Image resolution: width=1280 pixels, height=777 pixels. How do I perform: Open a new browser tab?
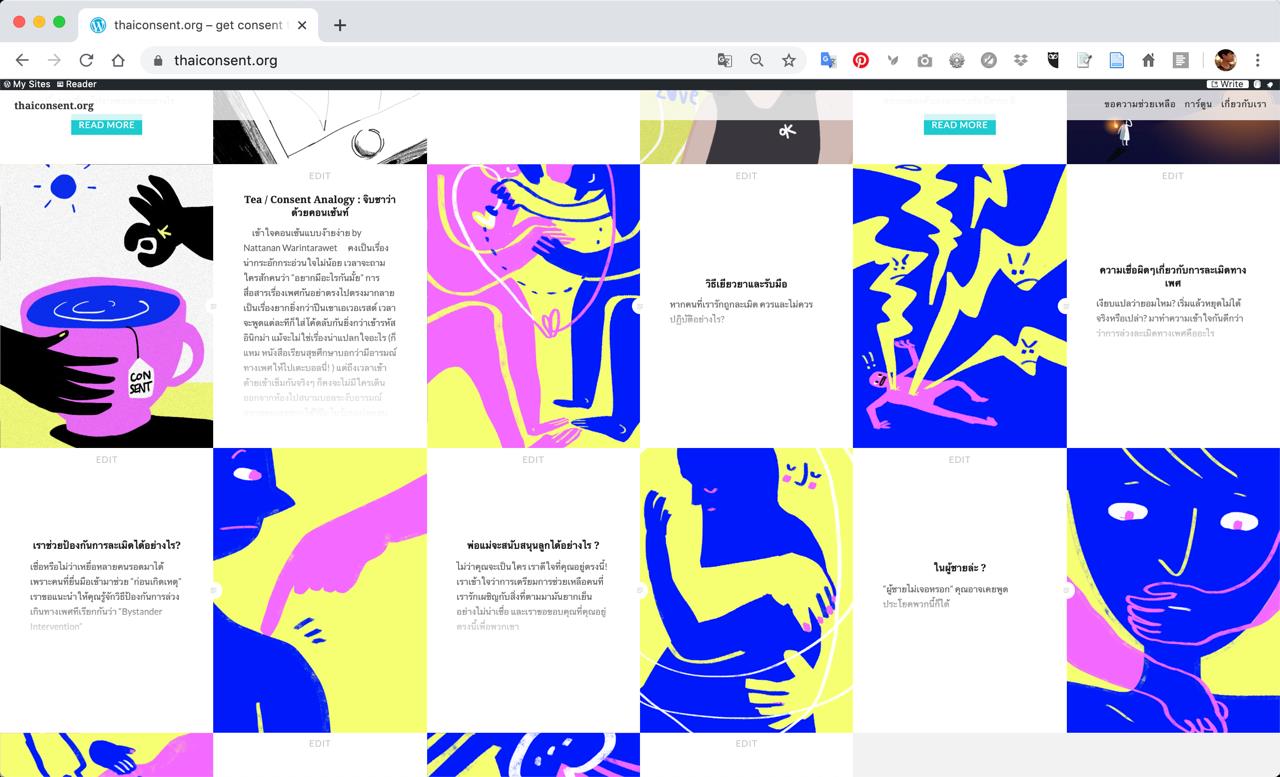(340, 25)
